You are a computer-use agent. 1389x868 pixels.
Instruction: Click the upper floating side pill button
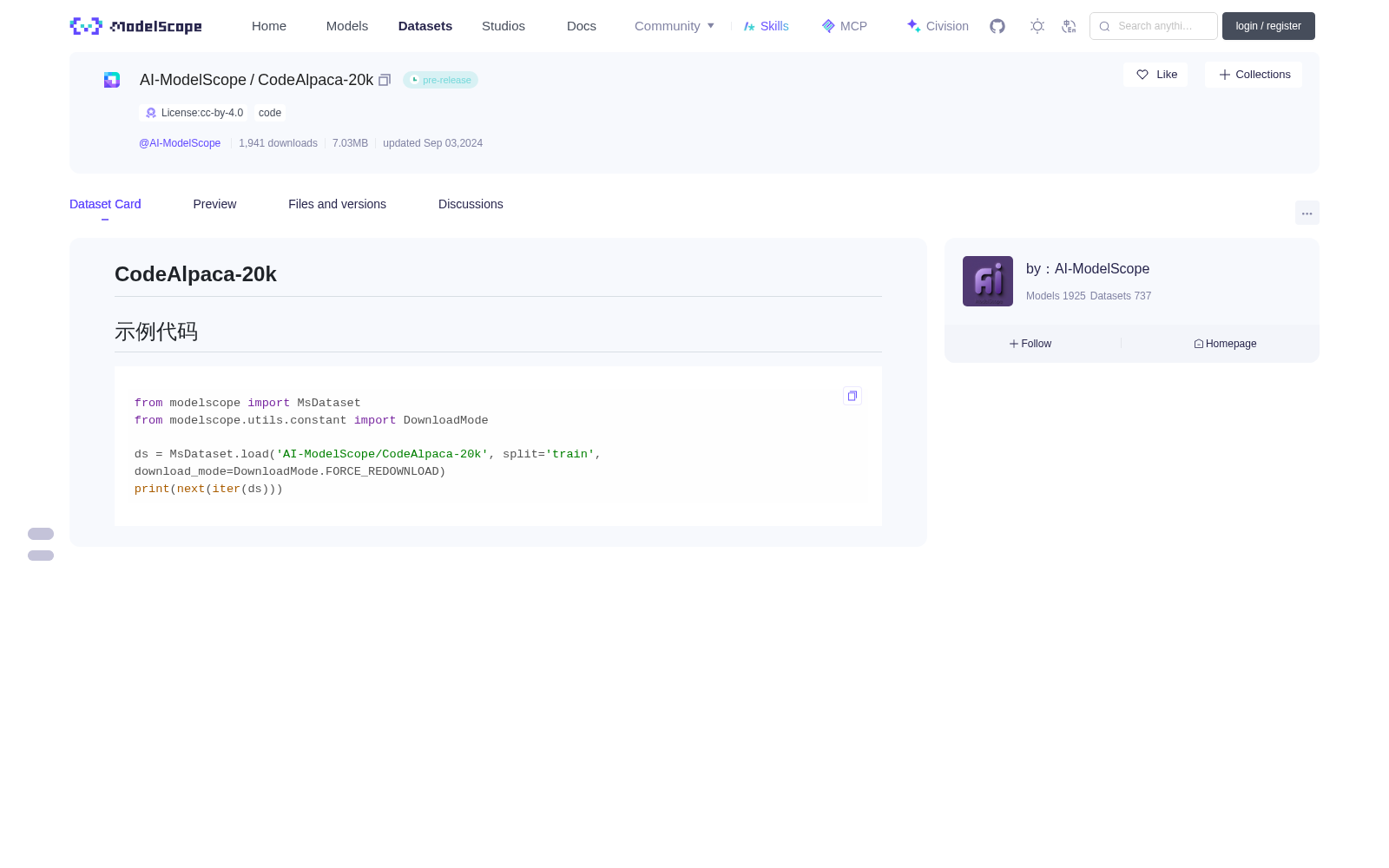(41, 534)
